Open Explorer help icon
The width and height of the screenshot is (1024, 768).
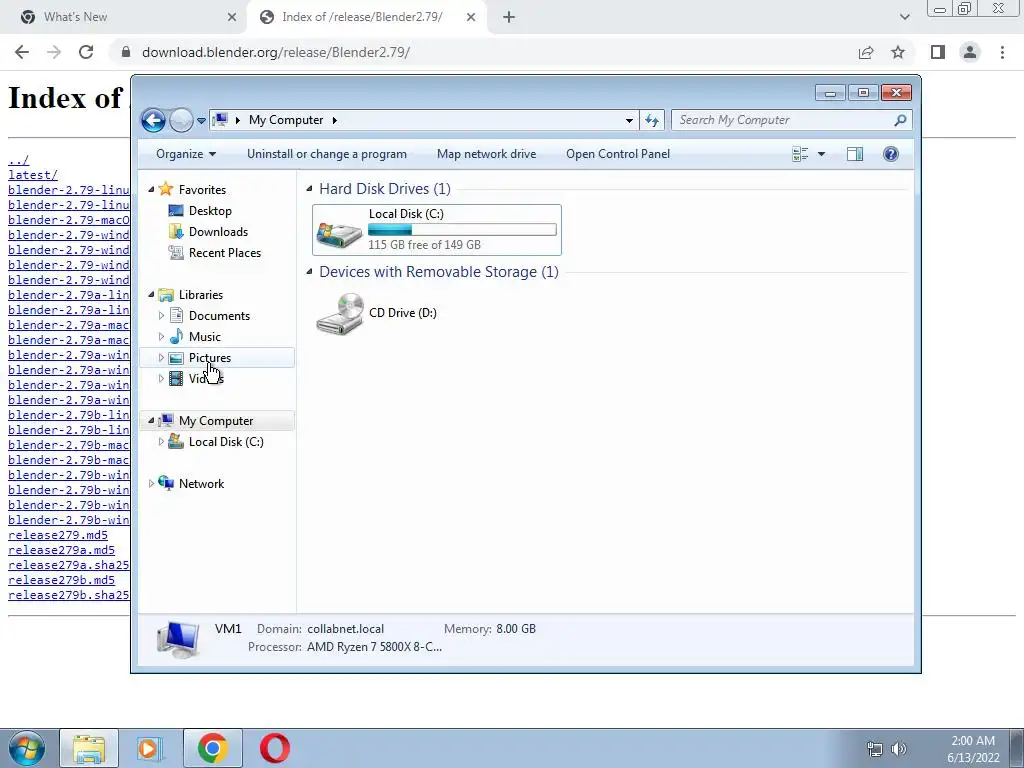coord(891,154)
